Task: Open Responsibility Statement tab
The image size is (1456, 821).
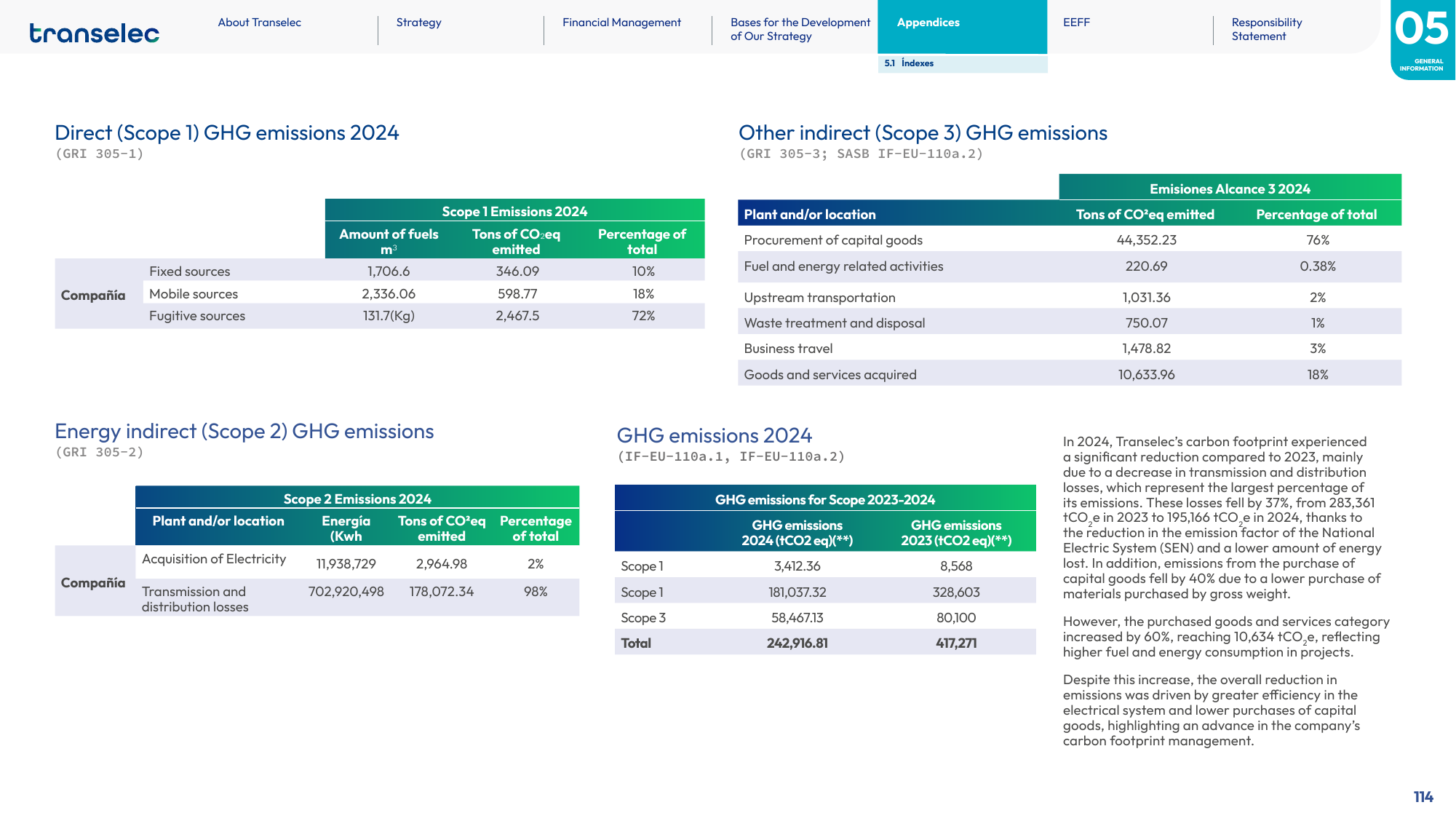Action: pos(1267,29)
